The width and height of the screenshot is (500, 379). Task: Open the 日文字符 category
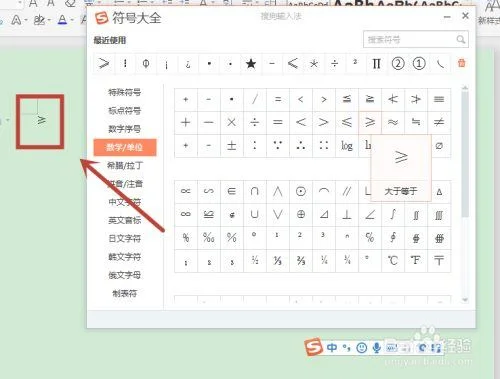125,238
